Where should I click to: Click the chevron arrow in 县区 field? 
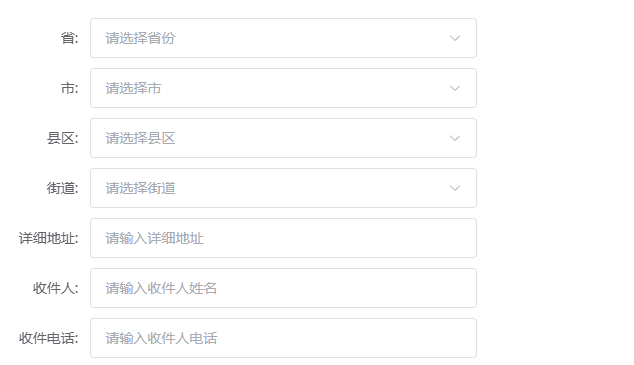(455, 138)
